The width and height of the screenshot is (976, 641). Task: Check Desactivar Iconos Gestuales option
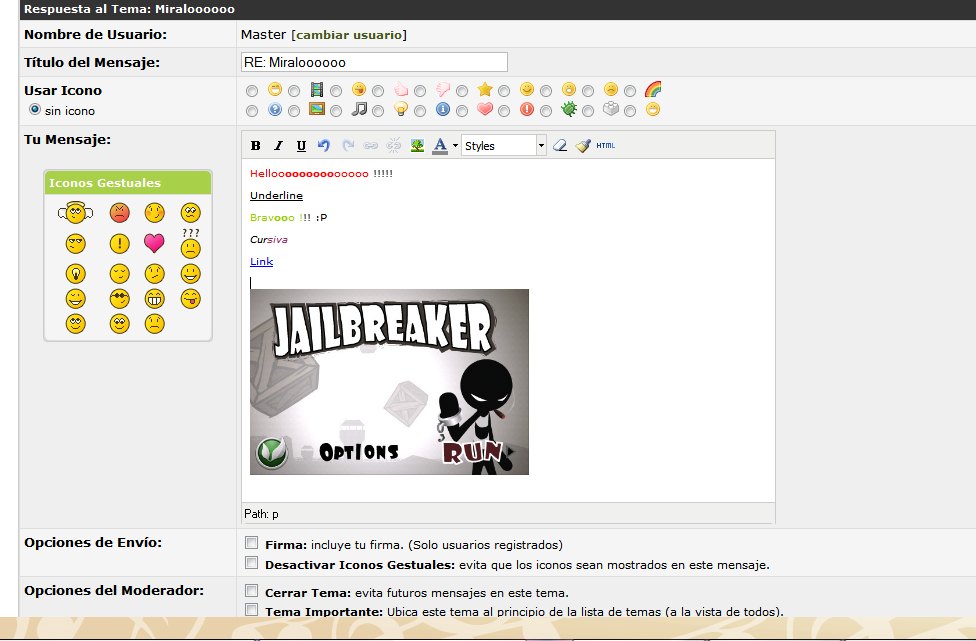[x=251, y=563]
